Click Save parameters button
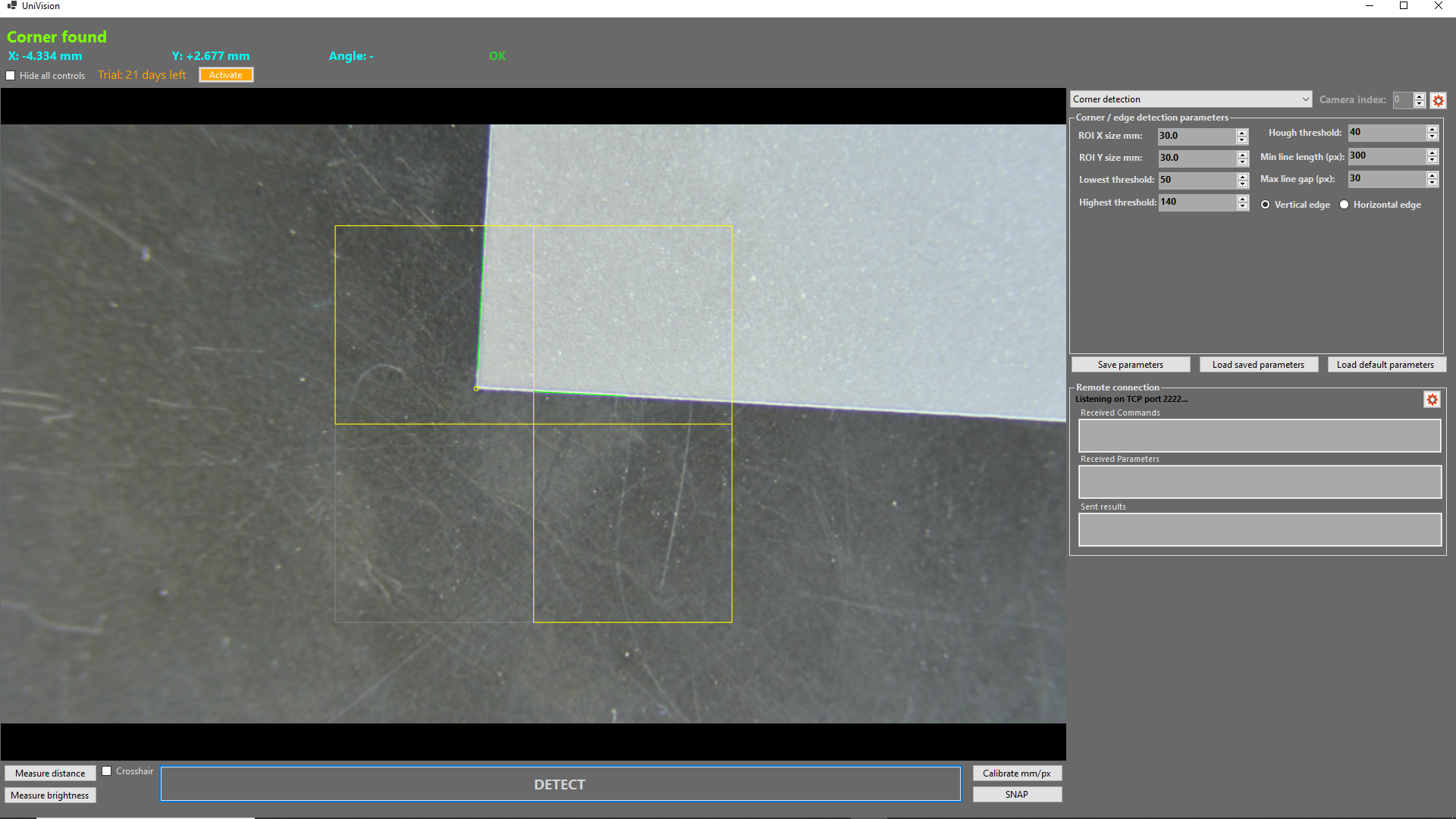The width and height of the screenshot is (1456, 819). [x=1130, y=365]
